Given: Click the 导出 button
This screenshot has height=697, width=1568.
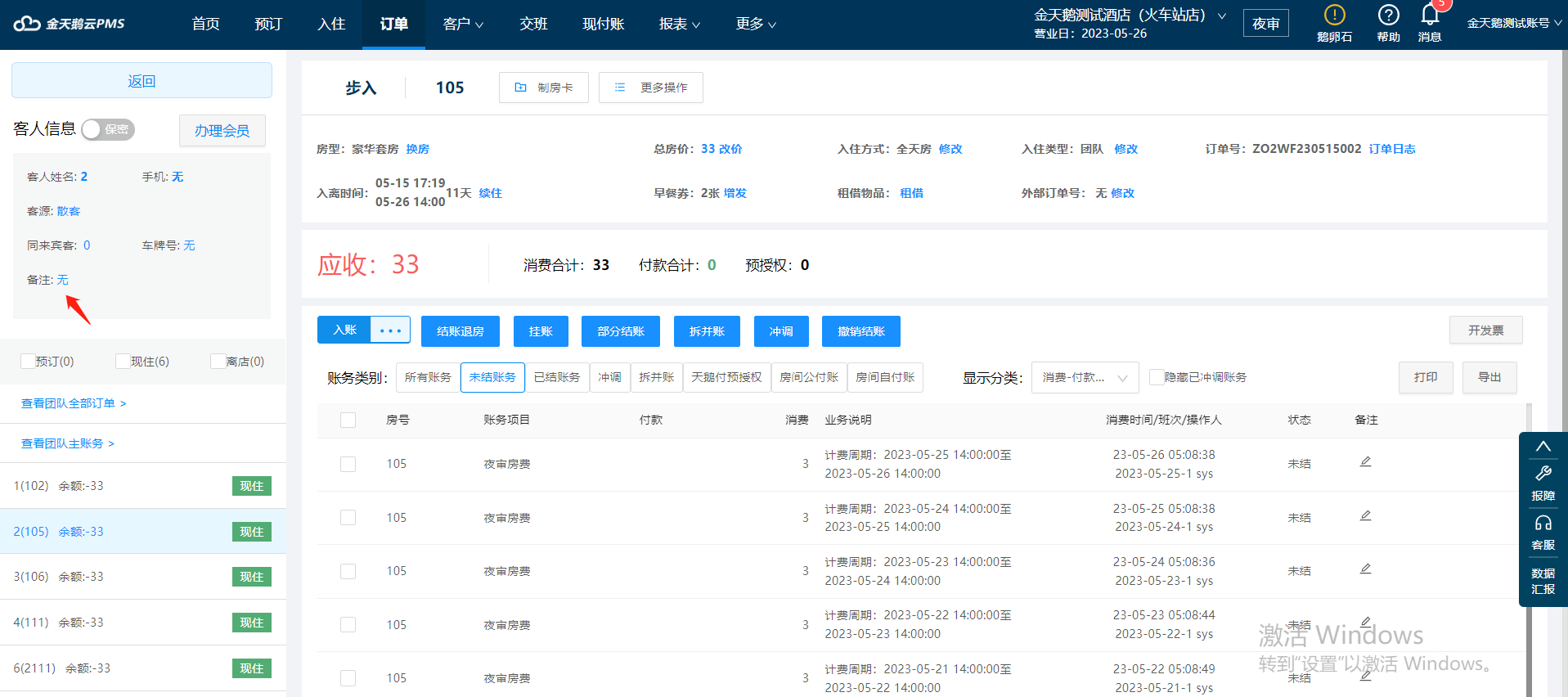Looking at the screenshot, I should [x=1489, y=377].
